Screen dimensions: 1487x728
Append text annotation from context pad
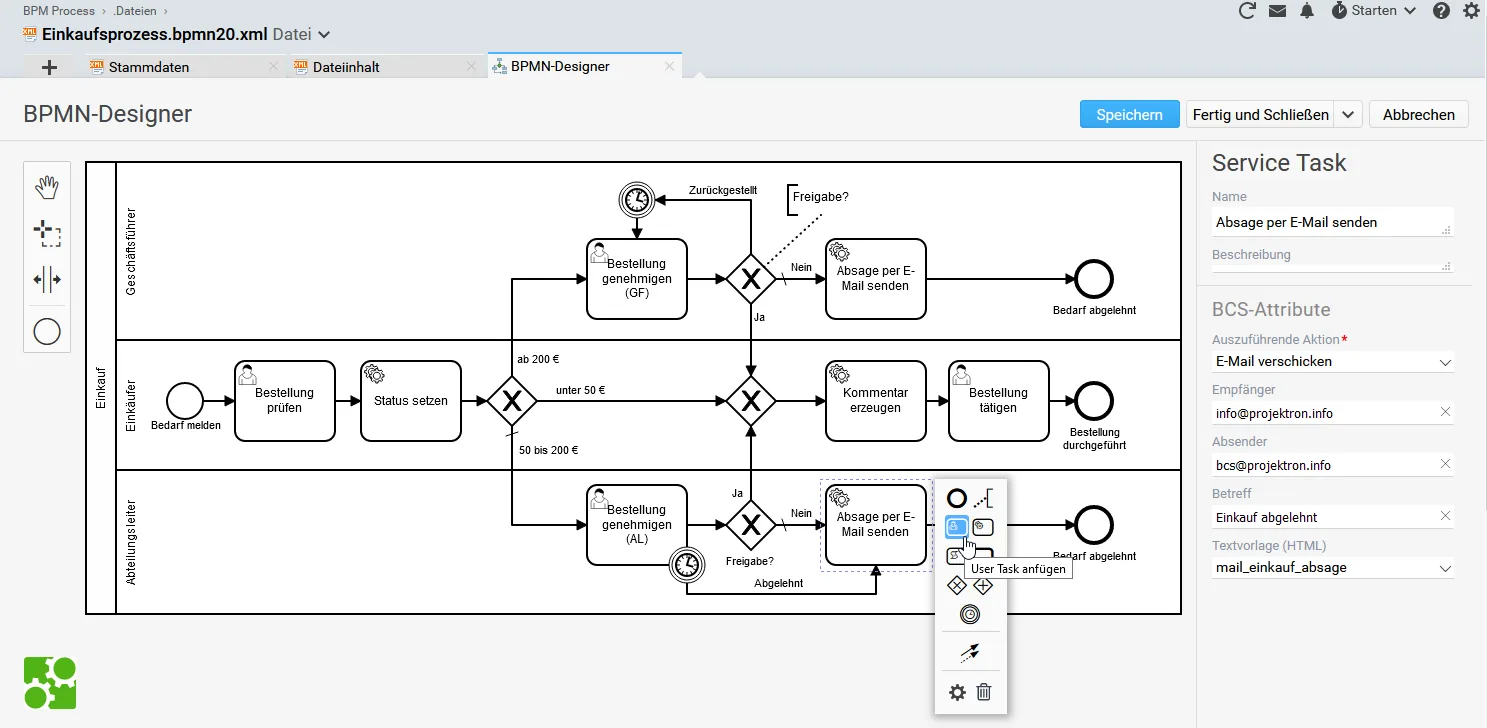(x=983, y=497)
